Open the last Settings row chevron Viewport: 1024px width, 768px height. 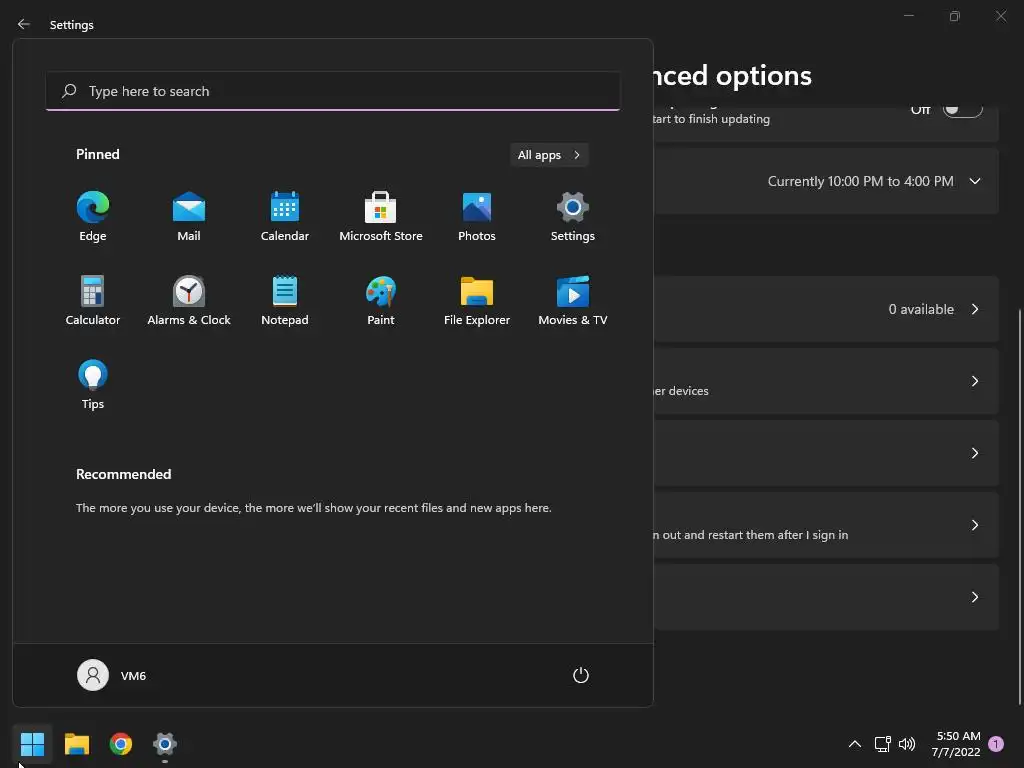tap(974, 597)
